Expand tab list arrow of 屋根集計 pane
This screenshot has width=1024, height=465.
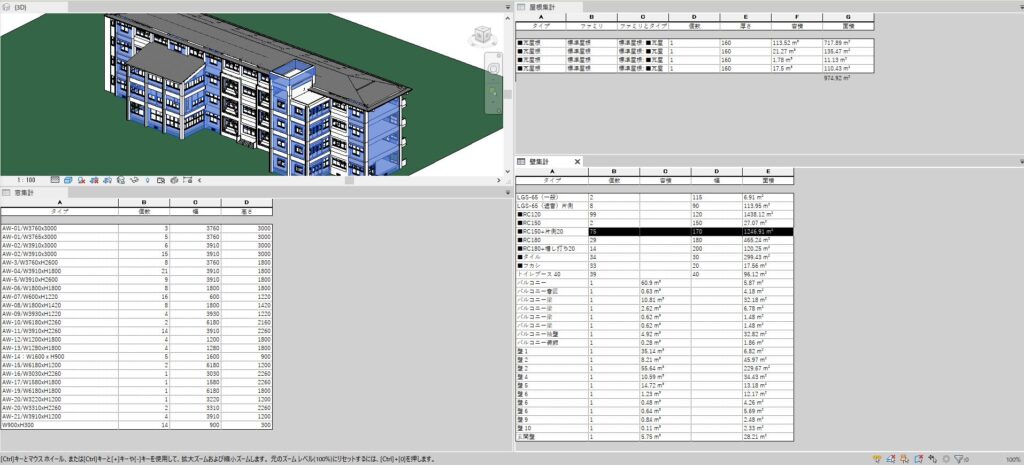pos(1019,7)
